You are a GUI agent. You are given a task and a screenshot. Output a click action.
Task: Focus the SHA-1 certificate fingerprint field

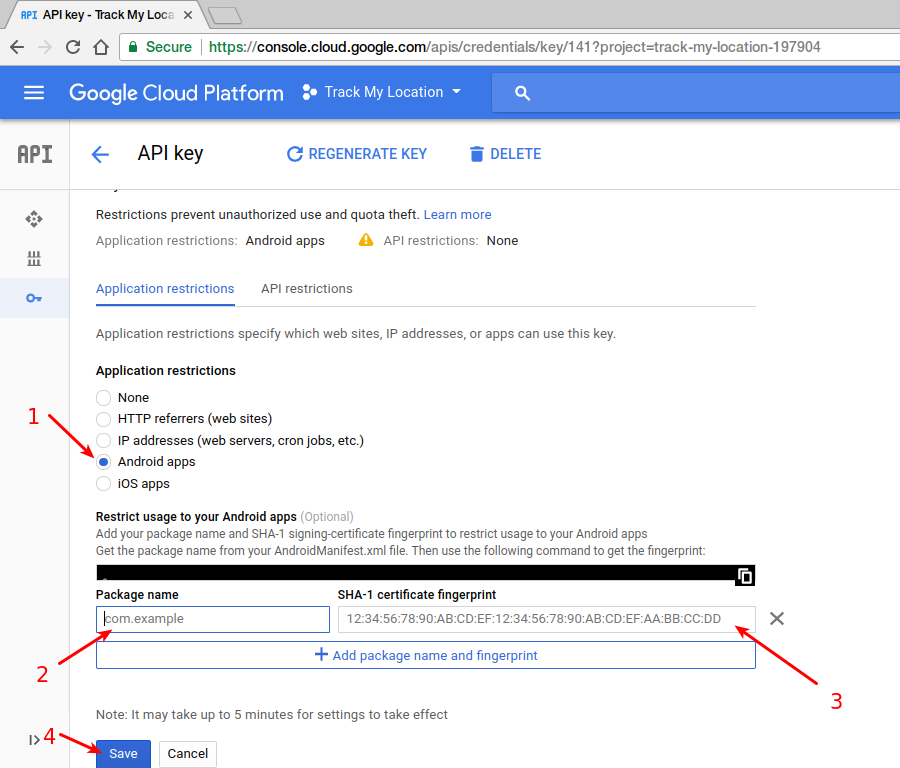(546, 619)
